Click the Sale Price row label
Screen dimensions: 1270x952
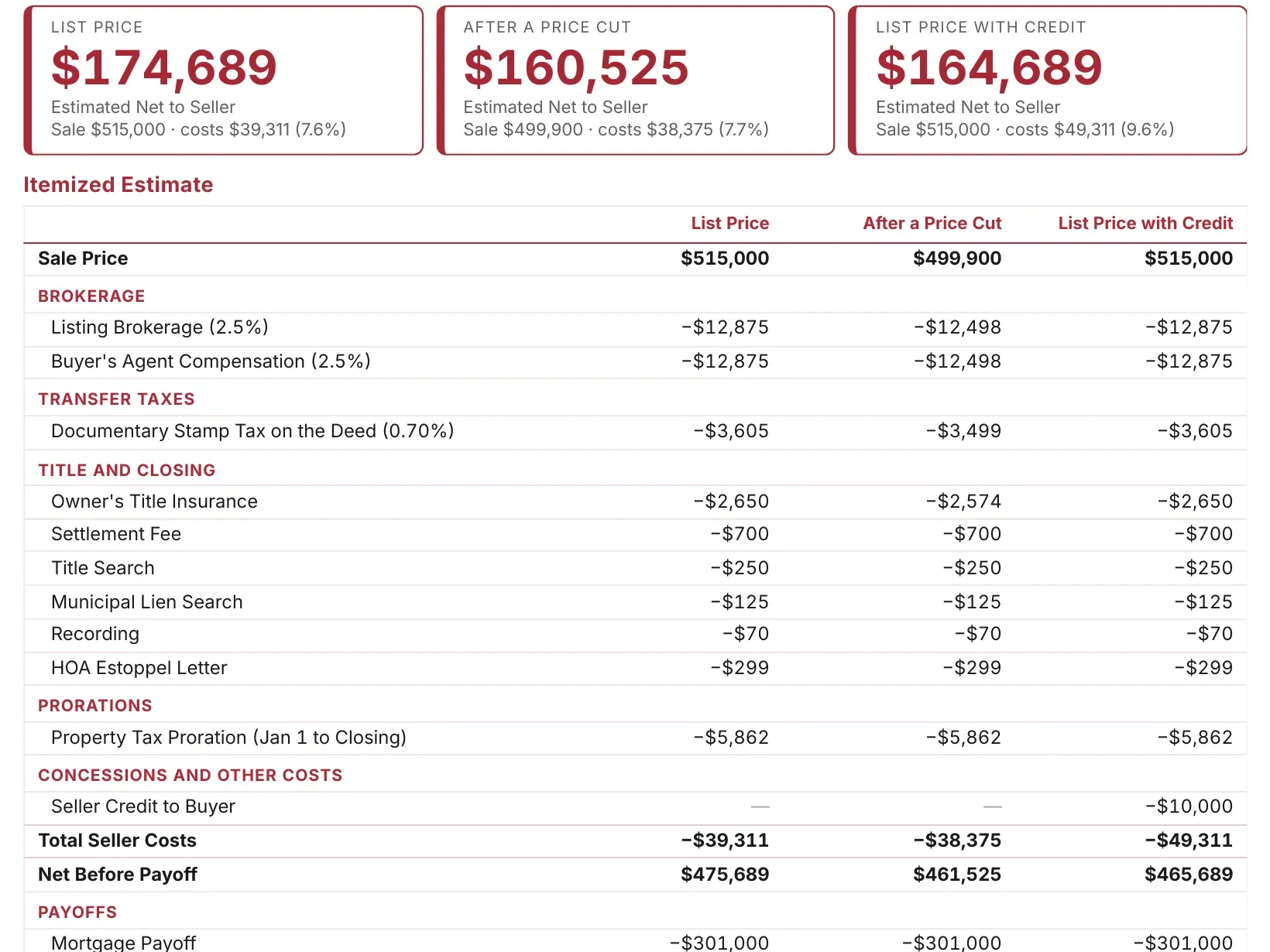(x=83, y=259)
